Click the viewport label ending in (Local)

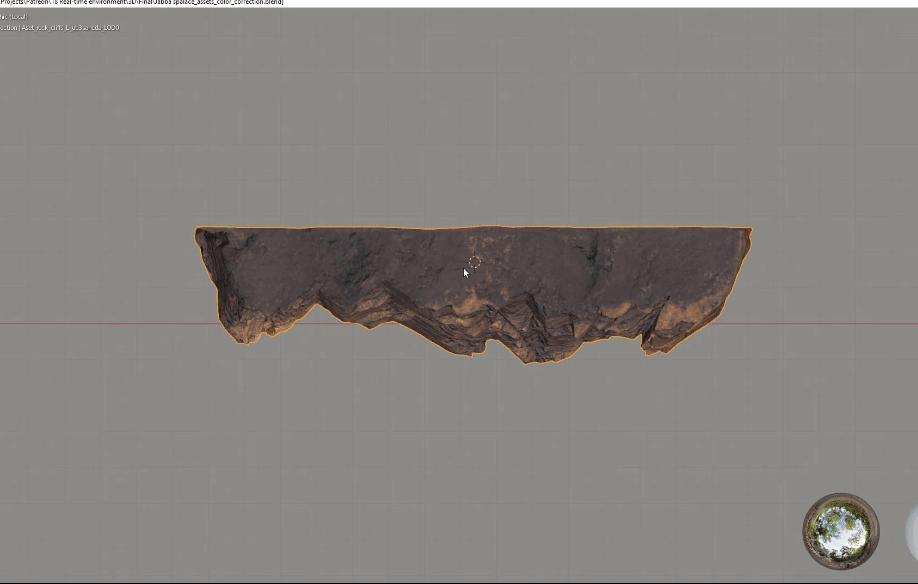pos(14,17)
